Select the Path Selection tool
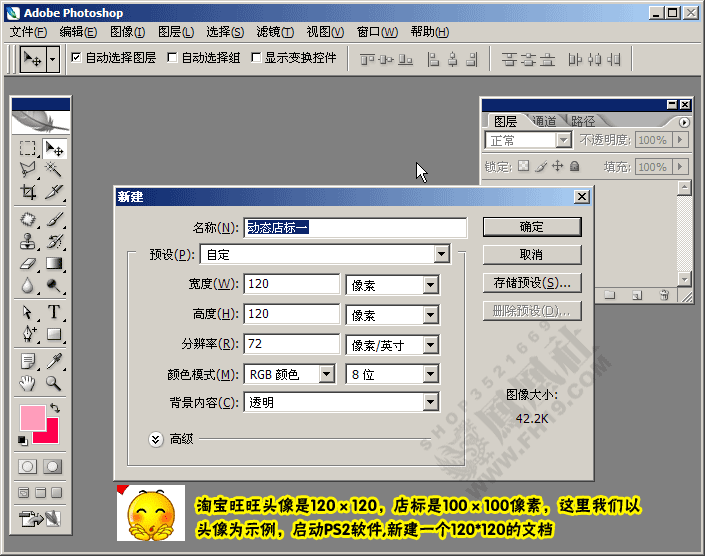Image resolution: width=705 pixels, height=556 pixels. point(27,312)
